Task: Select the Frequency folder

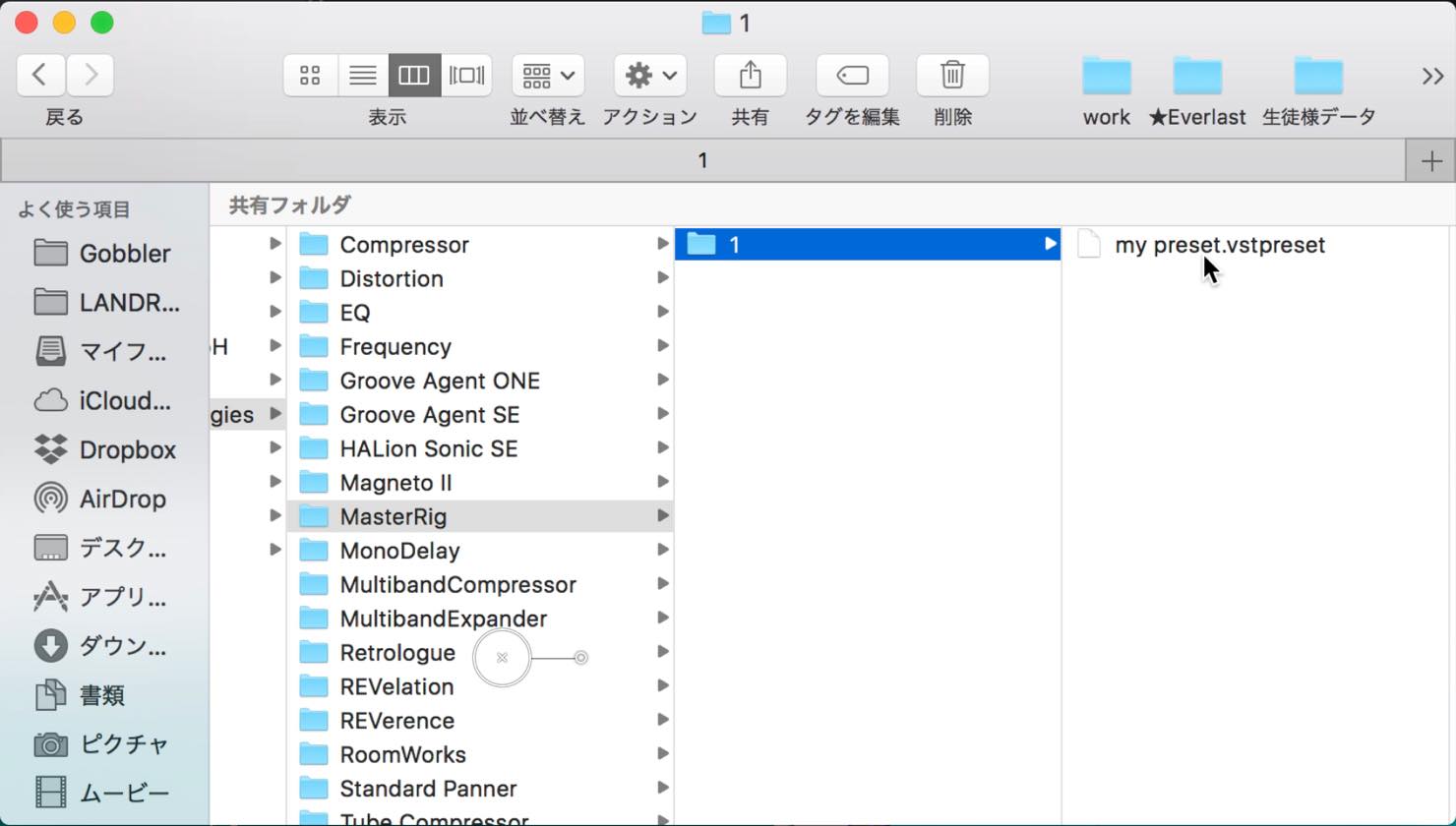Action: (480, 346)
